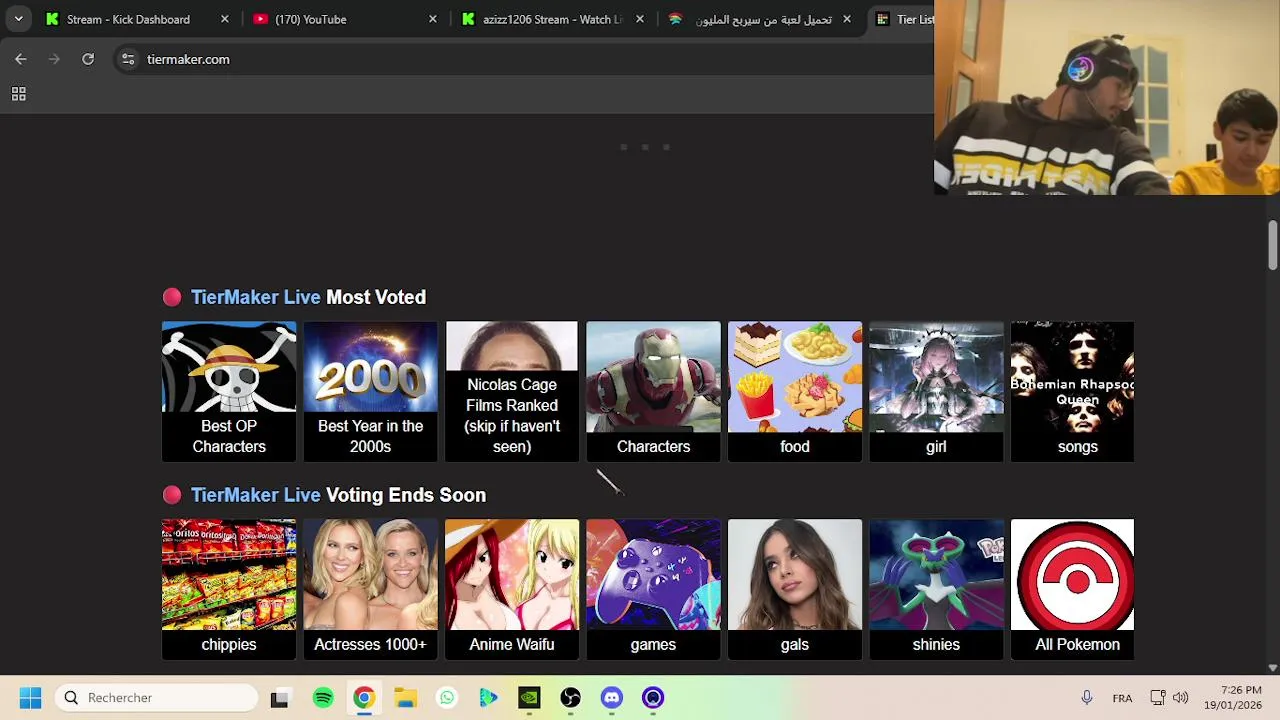Close the YouTube tab
The width and height of the screenshot is (1280, 720).
click(432, 19)
